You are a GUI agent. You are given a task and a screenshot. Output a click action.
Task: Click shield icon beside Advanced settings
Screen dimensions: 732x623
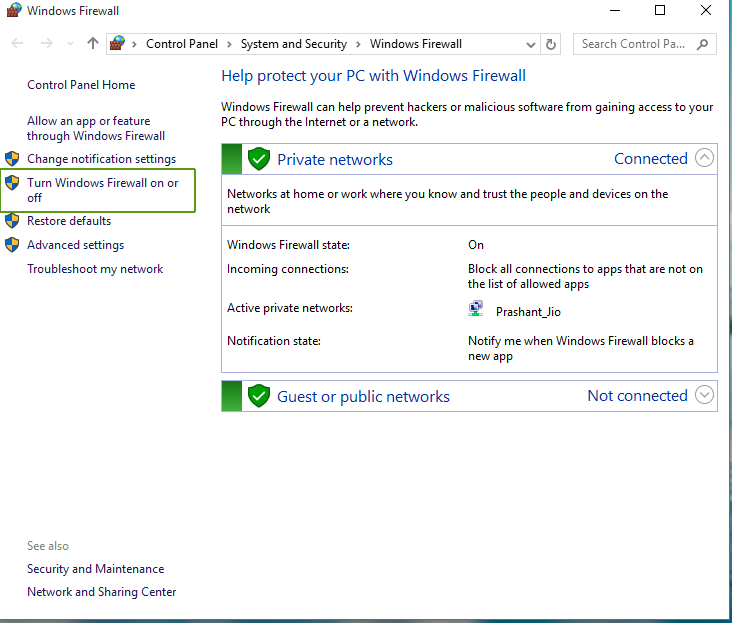tap(12, 245)
